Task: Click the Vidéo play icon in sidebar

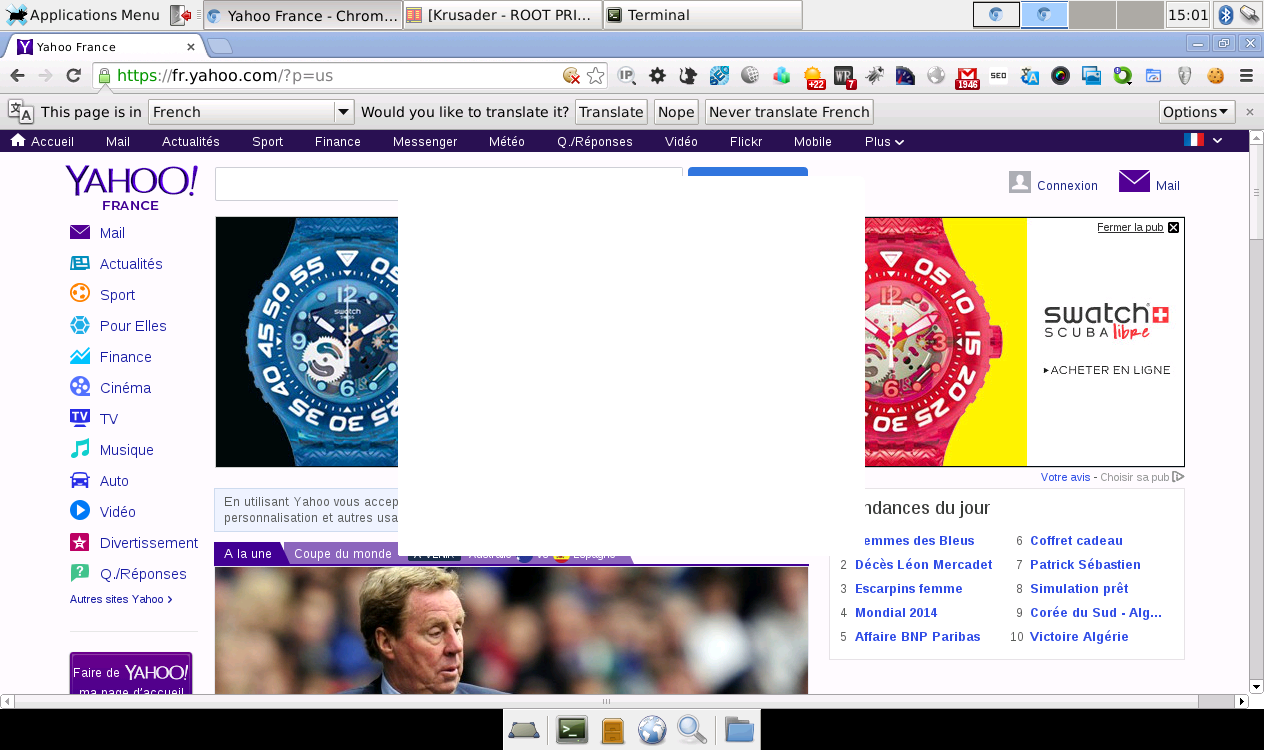Action: tap(80, 511)
